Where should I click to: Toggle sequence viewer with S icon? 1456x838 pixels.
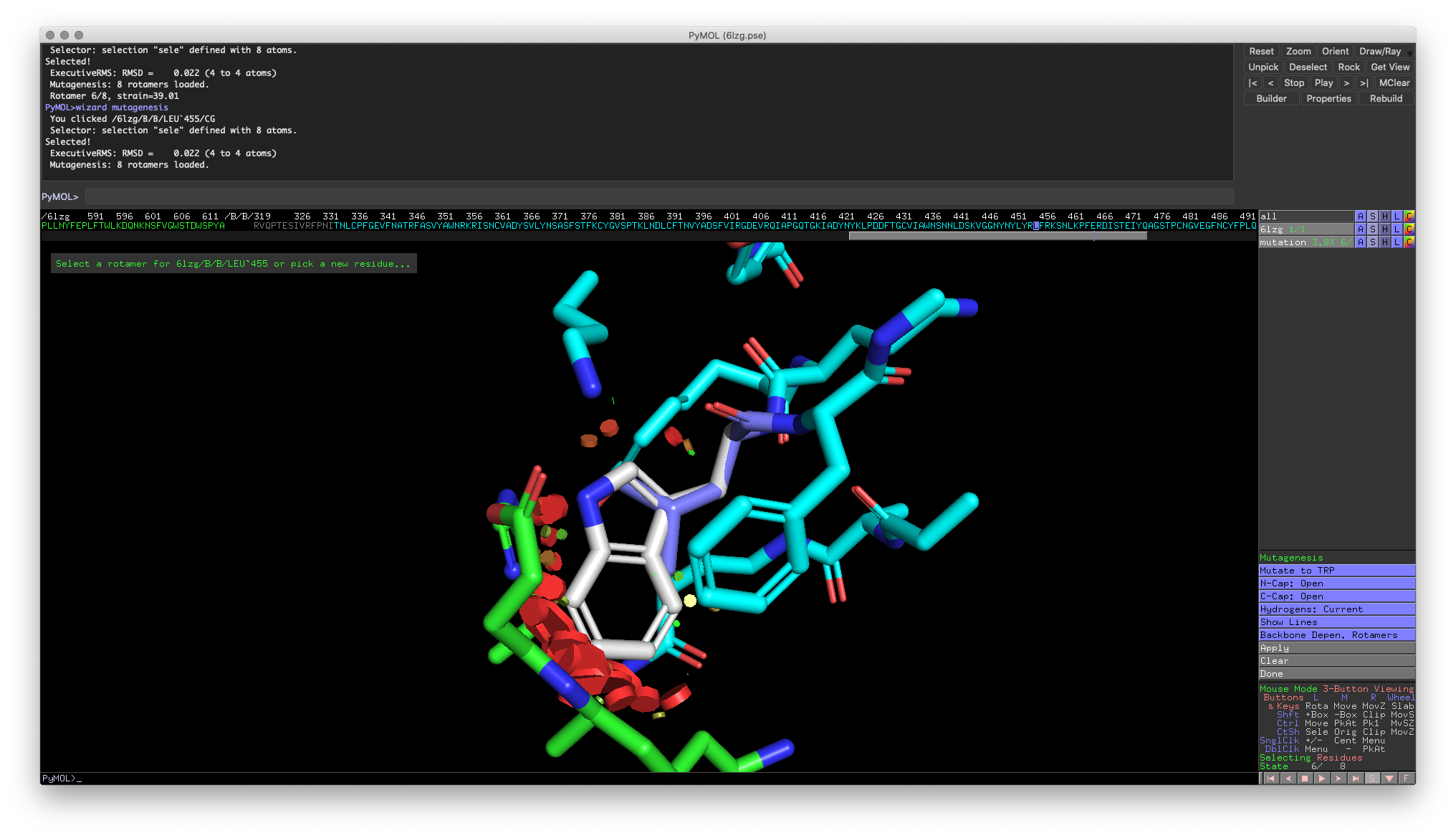1372,779
